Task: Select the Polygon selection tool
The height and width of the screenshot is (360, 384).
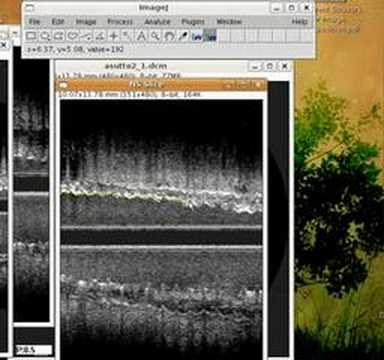Action: (59, 35)
